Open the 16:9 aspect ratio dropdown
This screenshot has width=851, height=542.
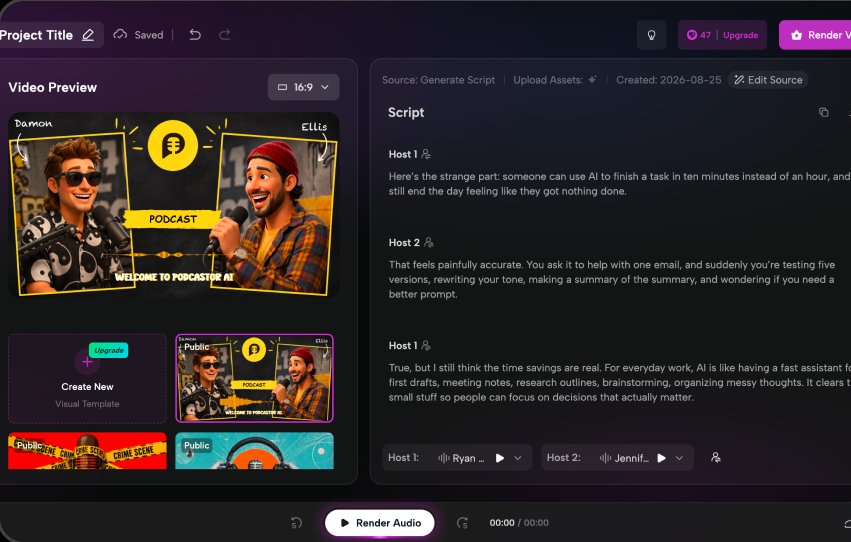pyautogui.click(x=303, y=87)
